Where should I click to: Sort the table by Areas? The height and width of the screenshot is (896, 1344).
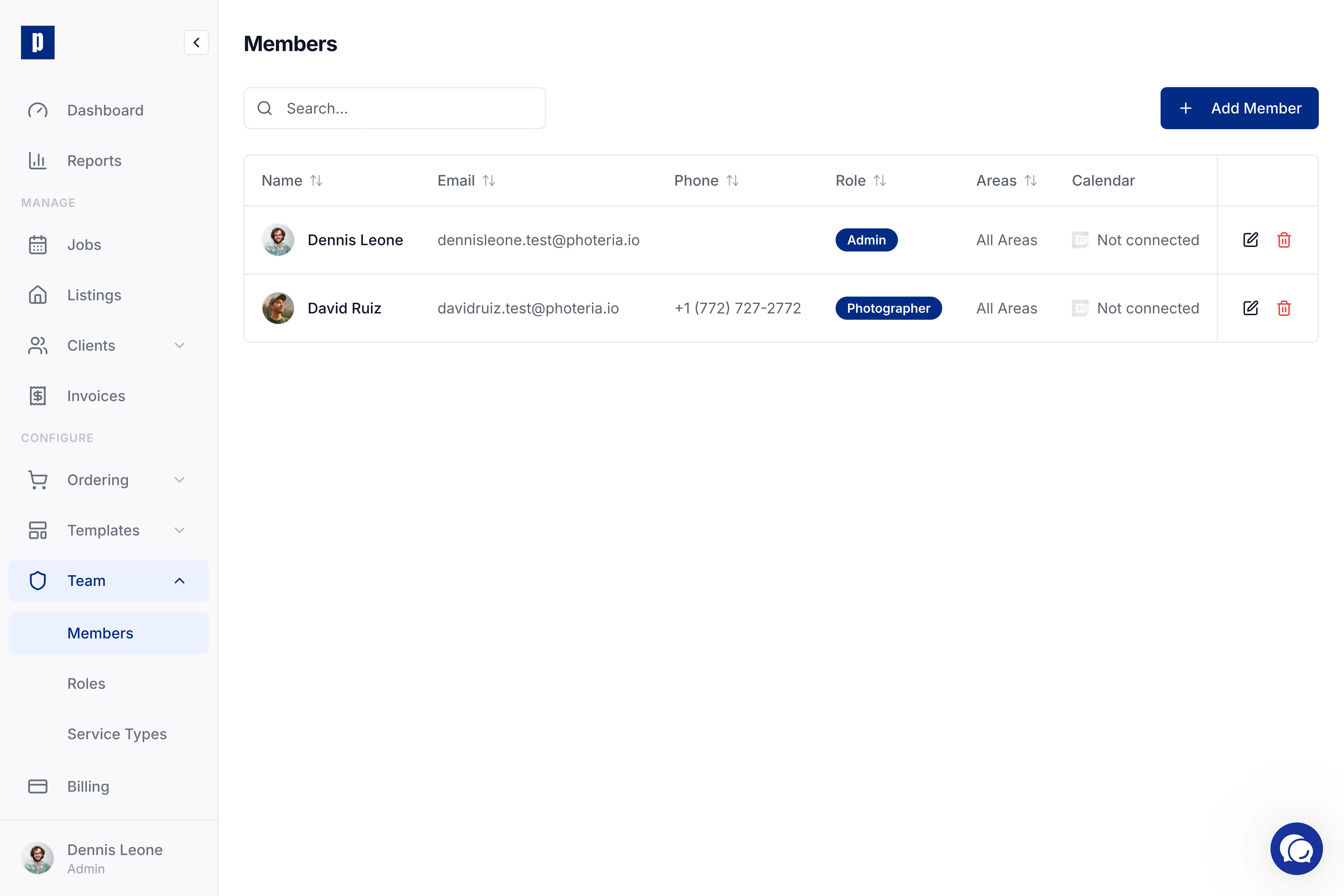tap(1030, 181)
